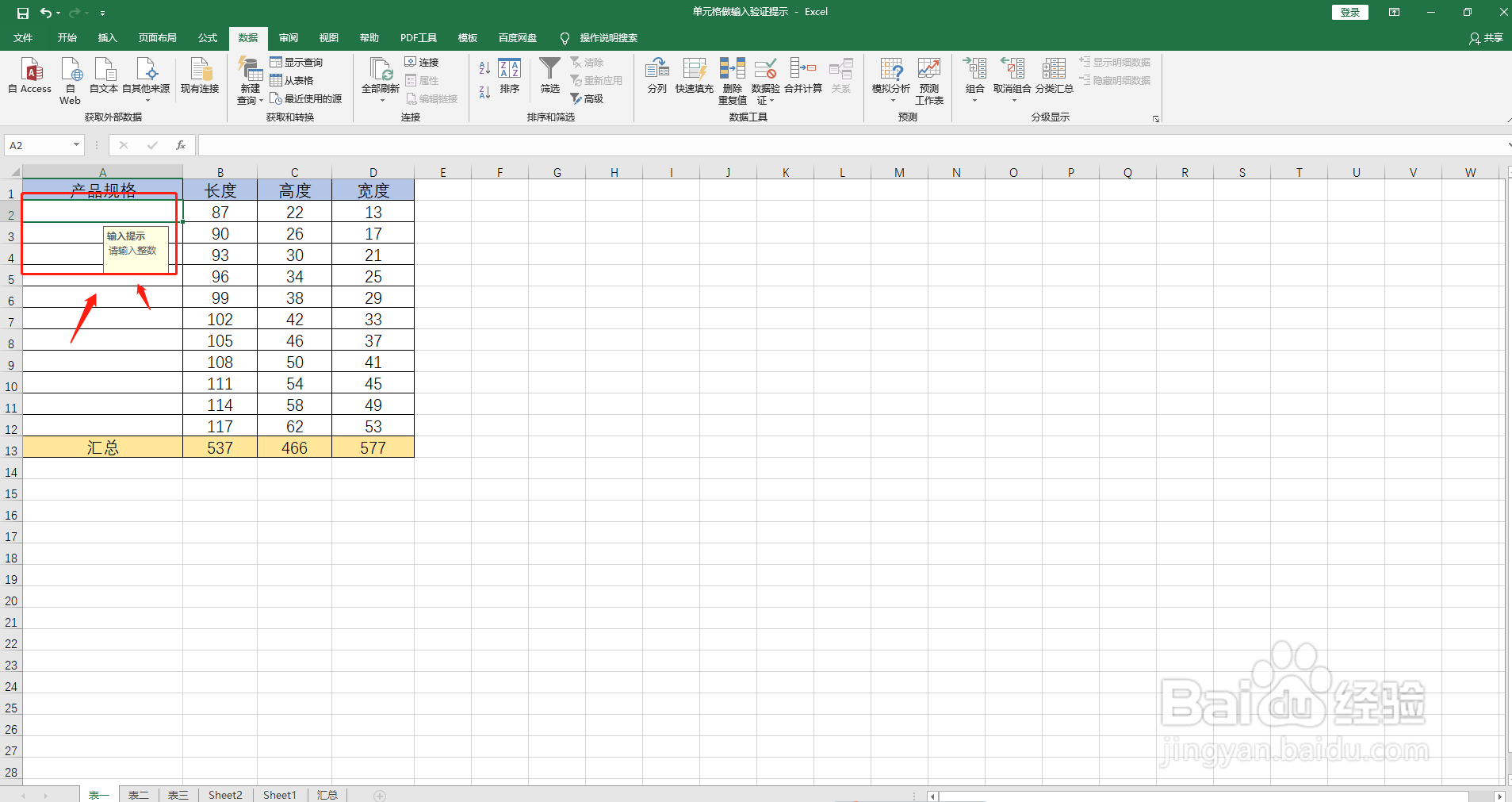The image size is (1512, 802).
Task: Click Insert Function fx icon
Action: click(x=181, y=145)
